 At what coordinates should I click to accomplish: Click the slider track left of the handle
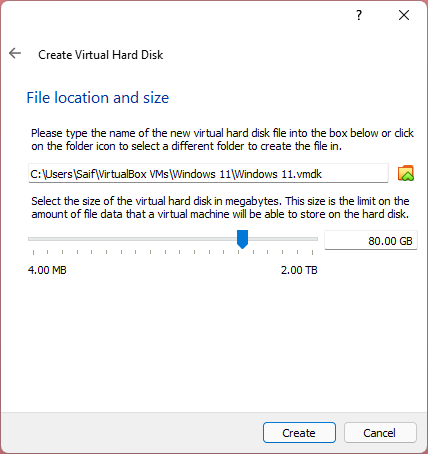(x=132, y=239)
